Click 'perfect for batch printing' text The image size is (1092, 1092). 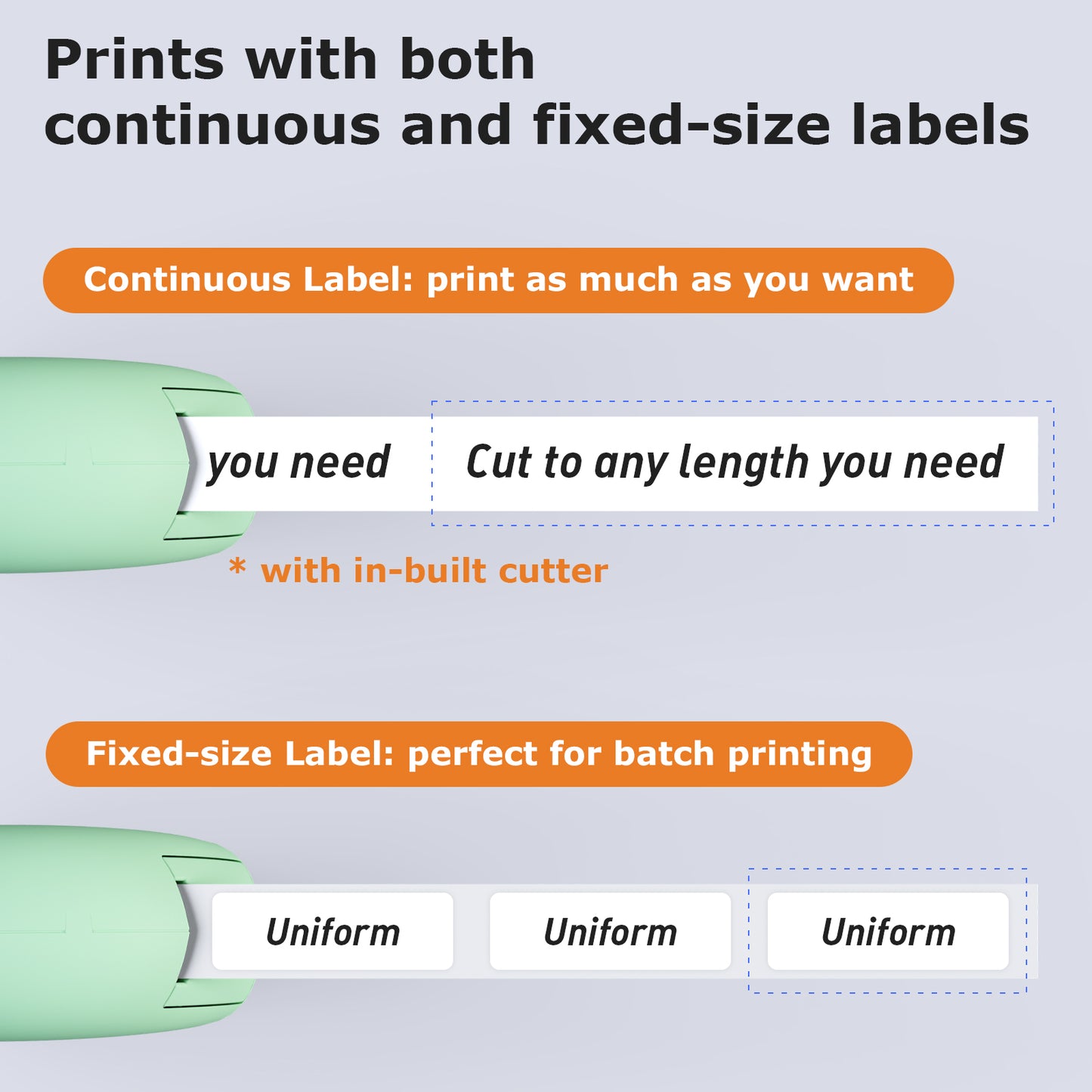point(639,754)
